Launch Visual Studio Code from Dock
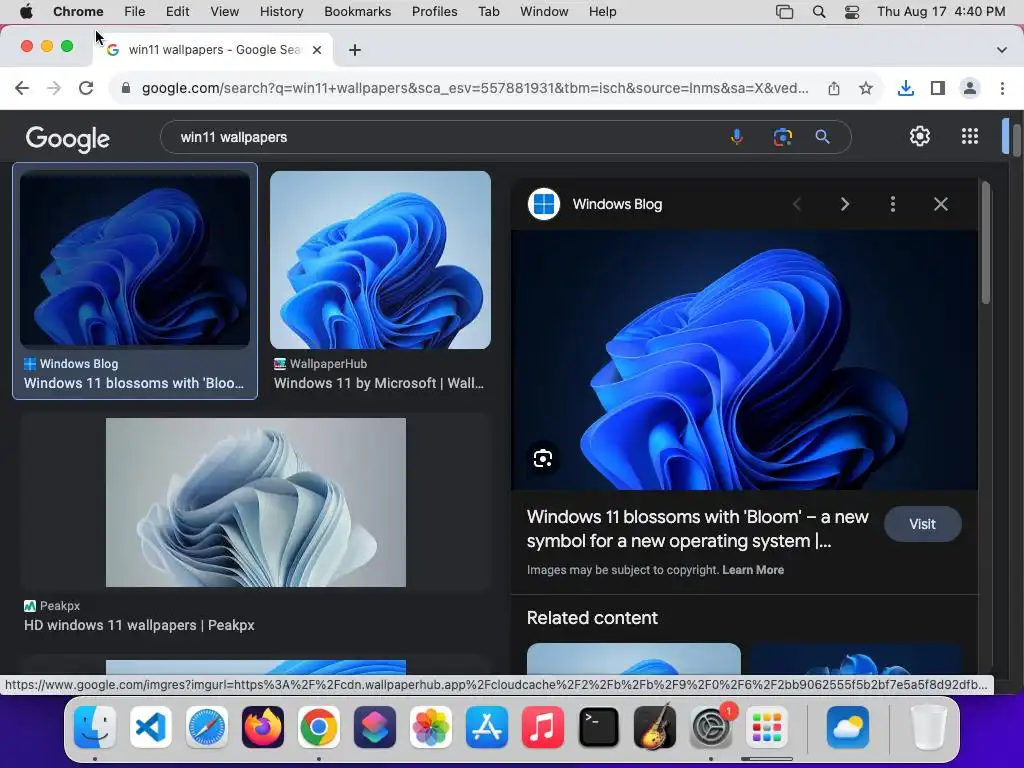This screenshot has height=768, width=1024. pos(151,727)
